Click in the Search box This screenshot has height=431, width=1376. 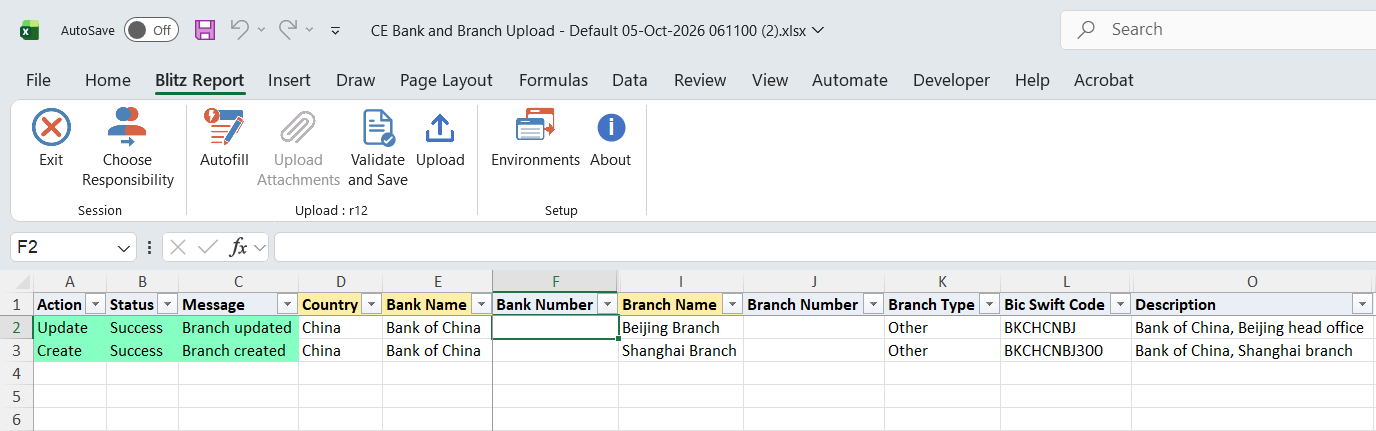(x=1218, y=30)
